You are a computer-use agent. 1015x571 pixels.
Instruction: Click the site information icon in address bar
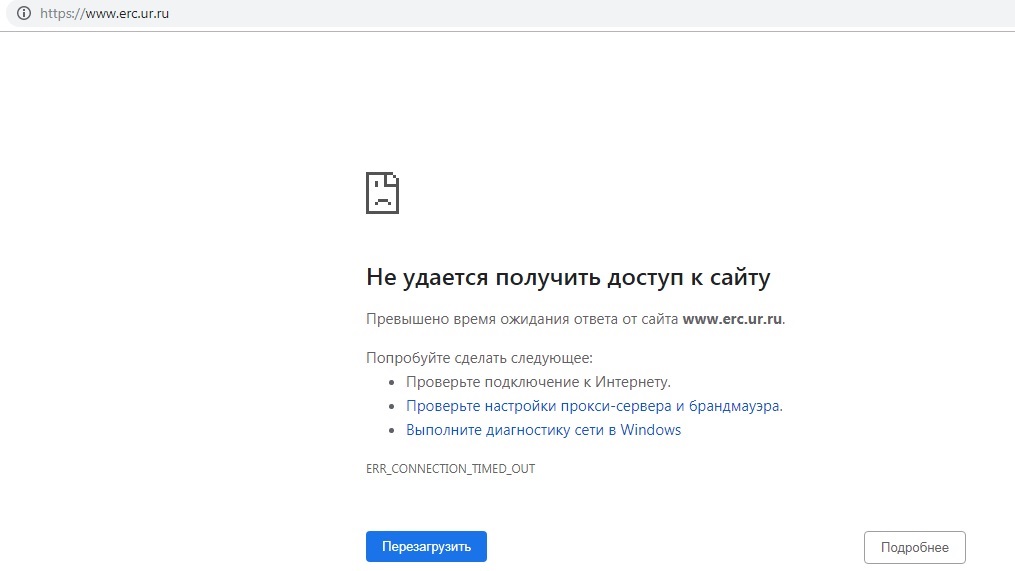[x=24, y=14]
